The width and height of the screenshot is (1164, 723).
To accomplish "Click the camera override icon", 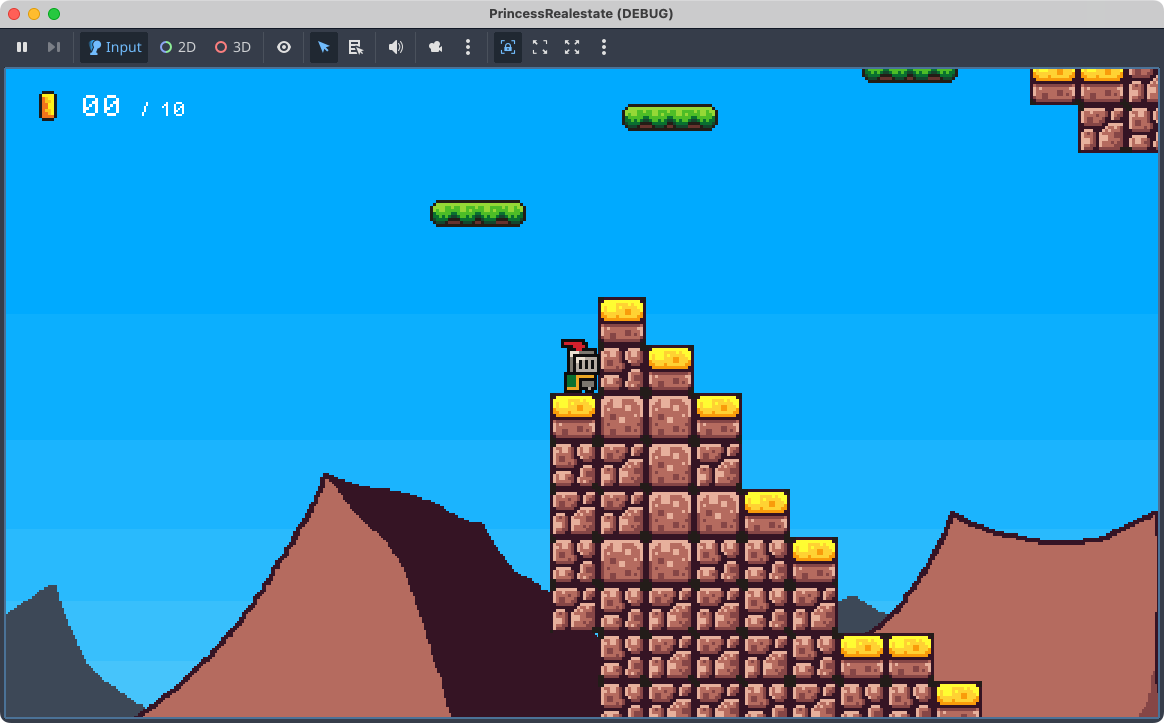I will click(436, 47).
